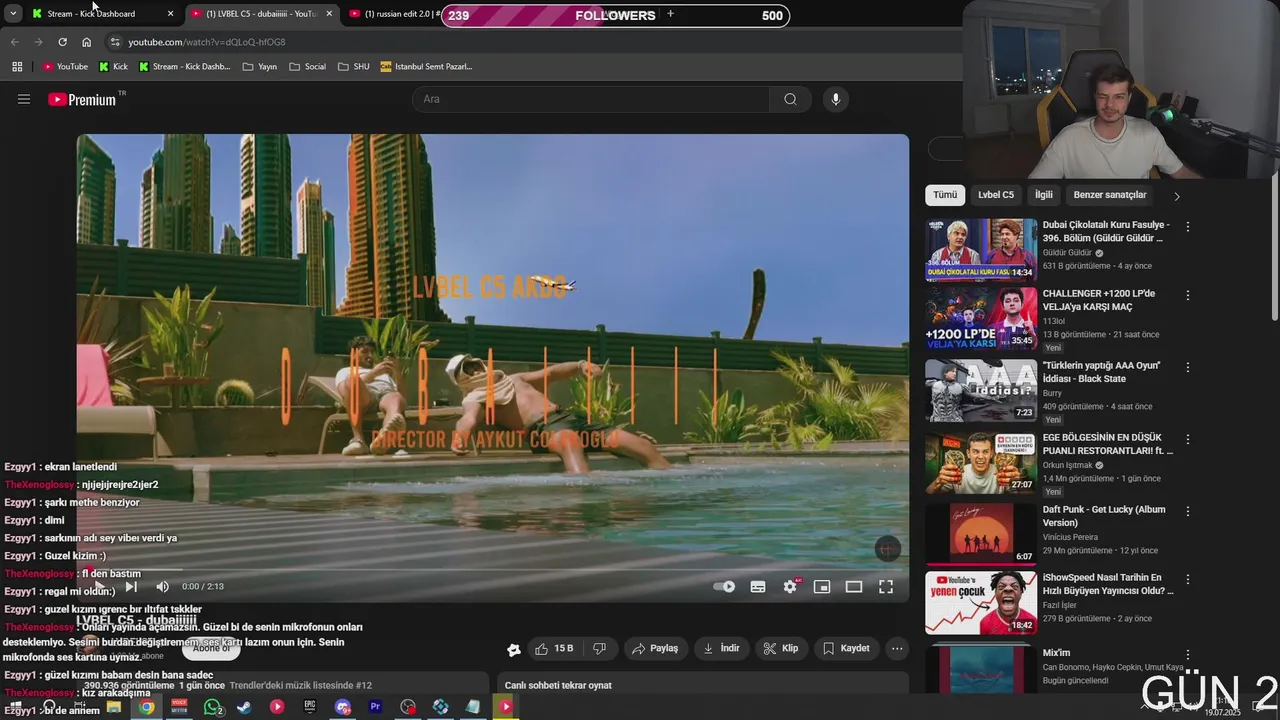Open more actions ellipsis below video

[897, 648]
